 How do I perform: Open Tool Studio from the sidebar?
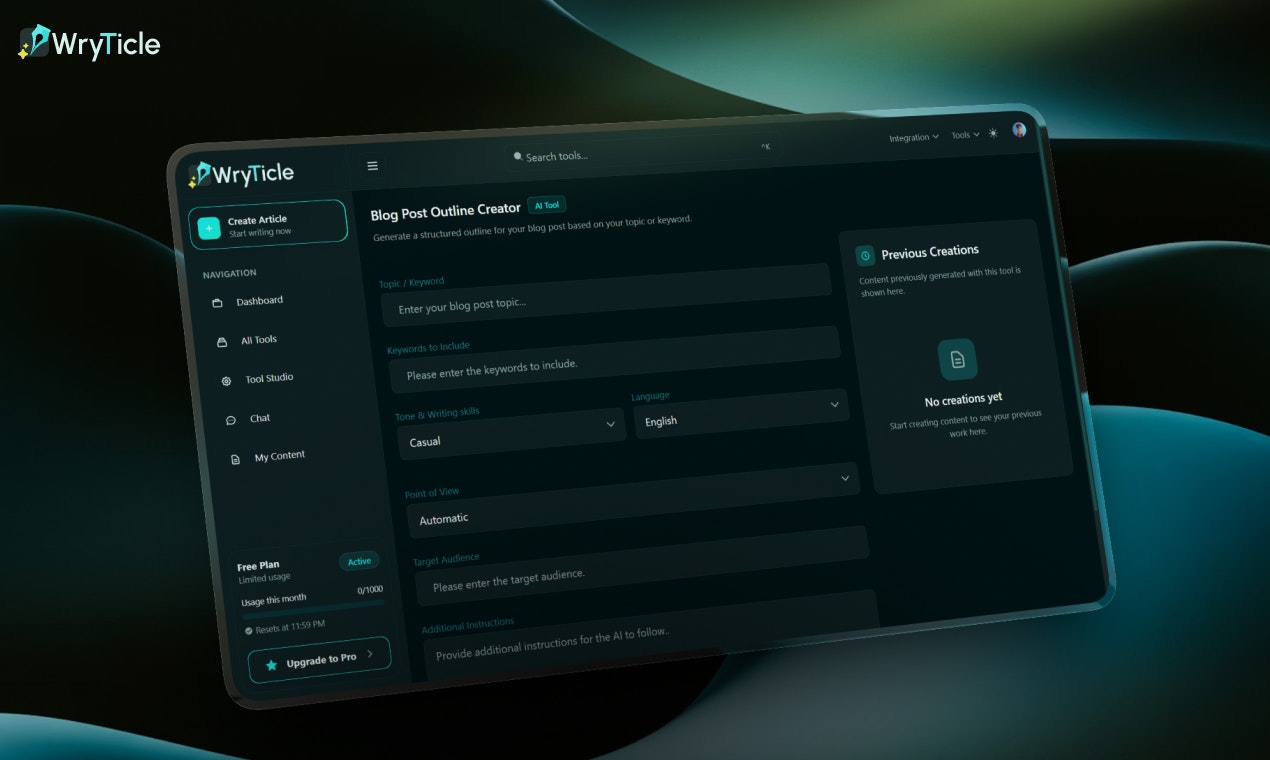269,379
